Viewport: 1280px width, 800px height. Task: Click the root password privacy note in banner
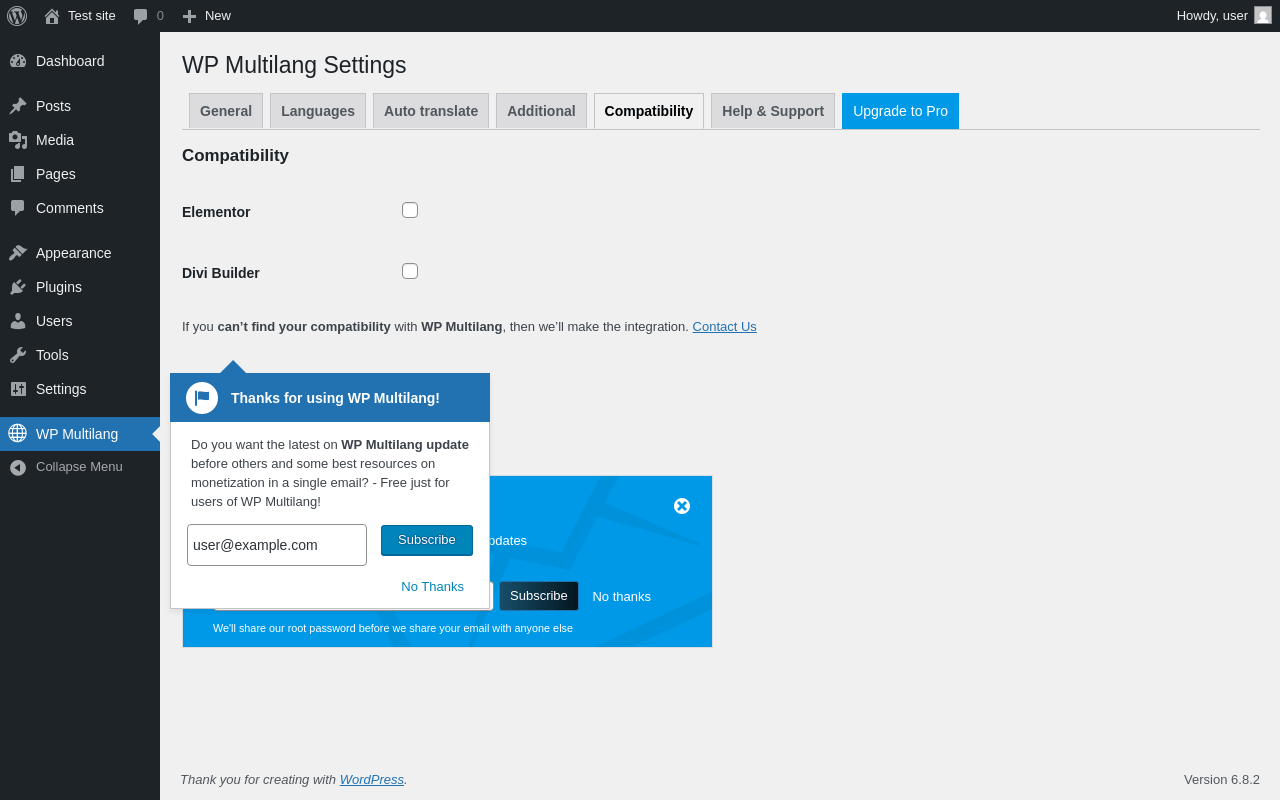[x=393, y=628]
